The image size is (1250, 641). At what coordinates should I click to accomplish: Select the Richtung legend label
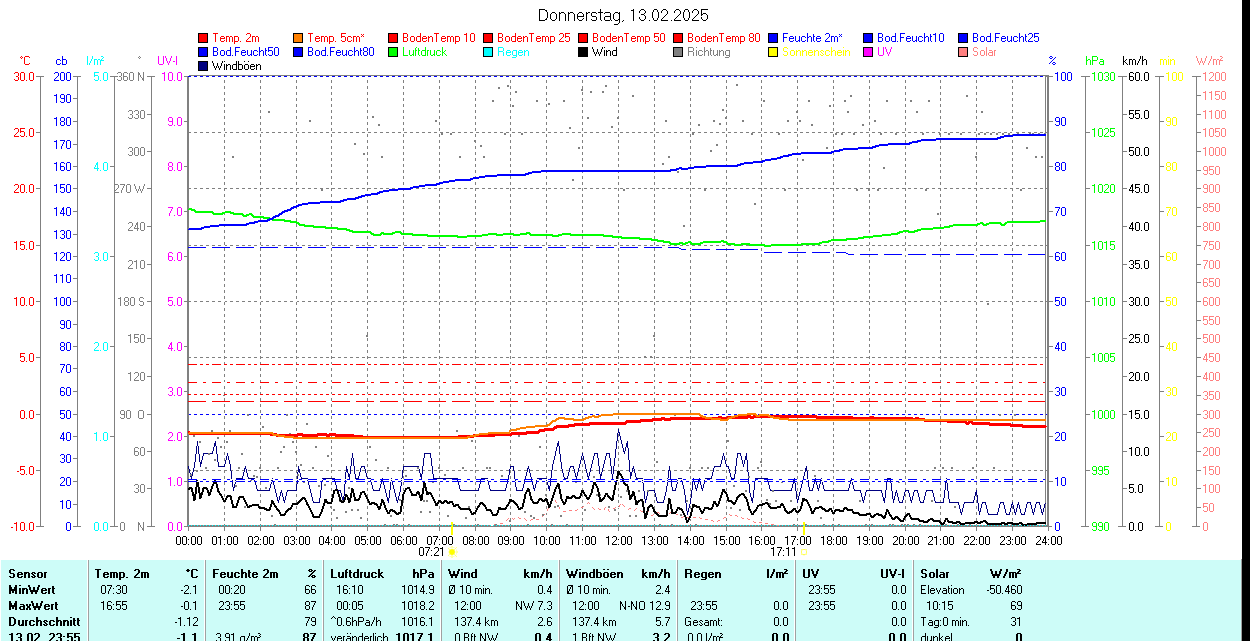click(708, 52)
